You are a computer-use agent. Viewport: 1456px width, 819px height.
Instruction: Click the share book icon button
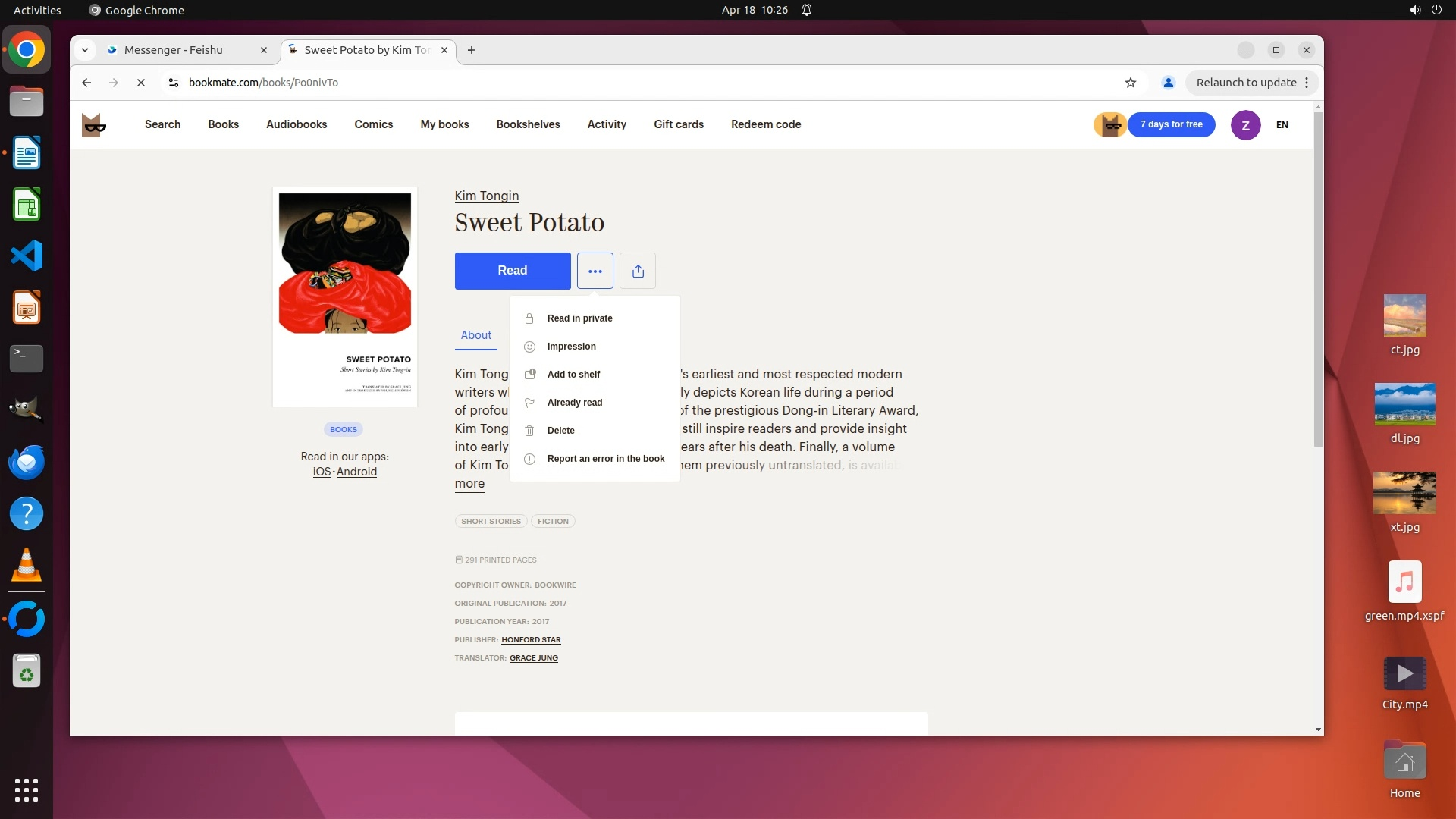pos(638,271)
